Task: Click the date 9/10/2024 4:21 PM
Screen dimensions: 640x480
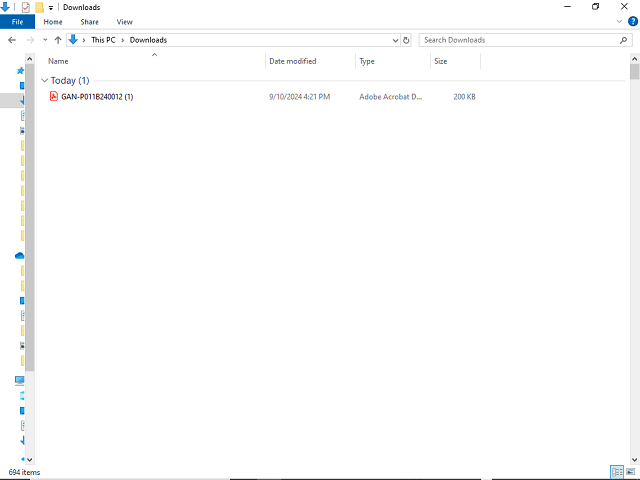Action: (x=299, y=97)
